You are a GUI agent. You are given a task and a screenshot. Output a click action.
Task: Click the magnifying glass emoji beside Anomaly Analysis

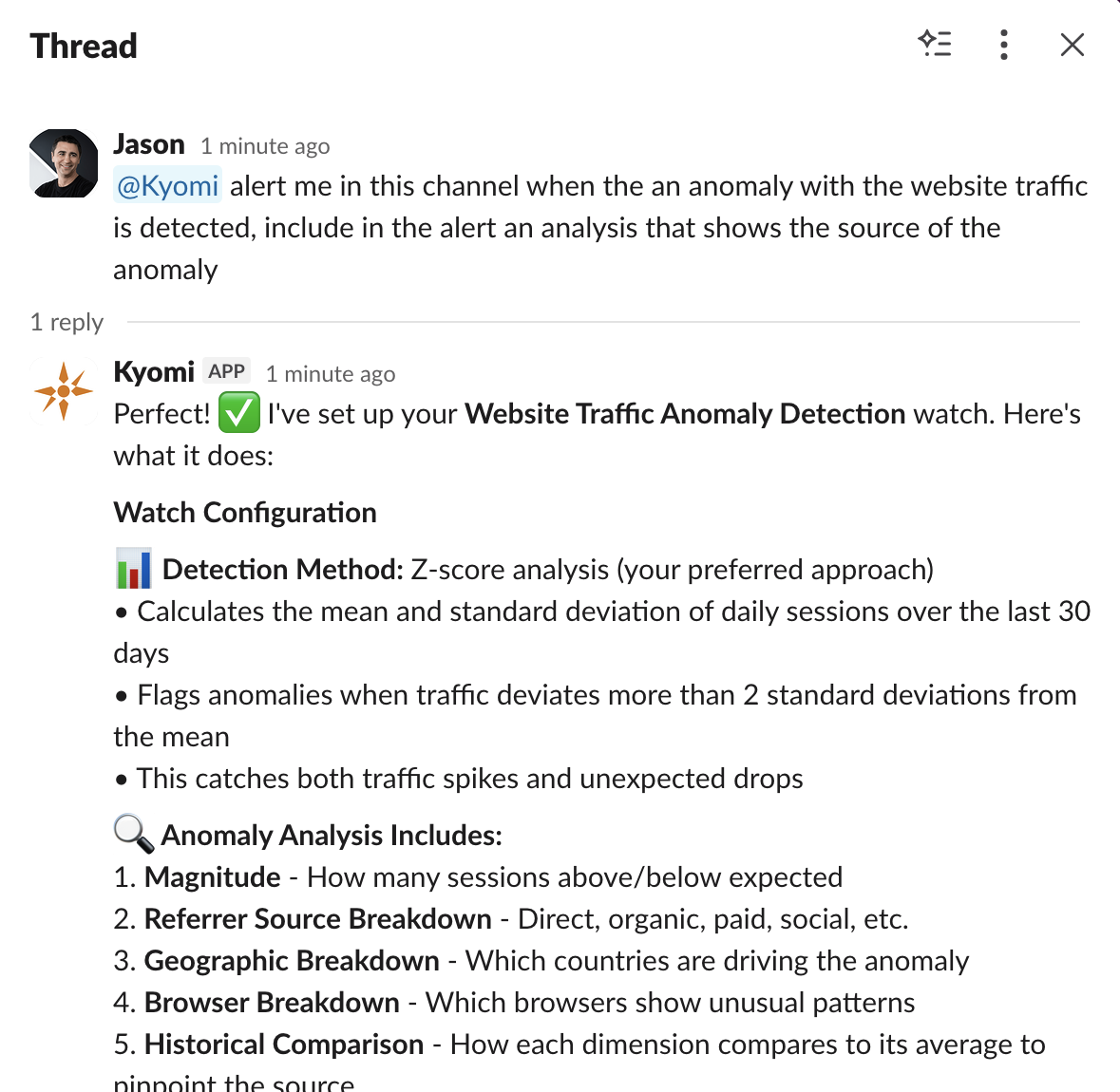pos(132,834)
